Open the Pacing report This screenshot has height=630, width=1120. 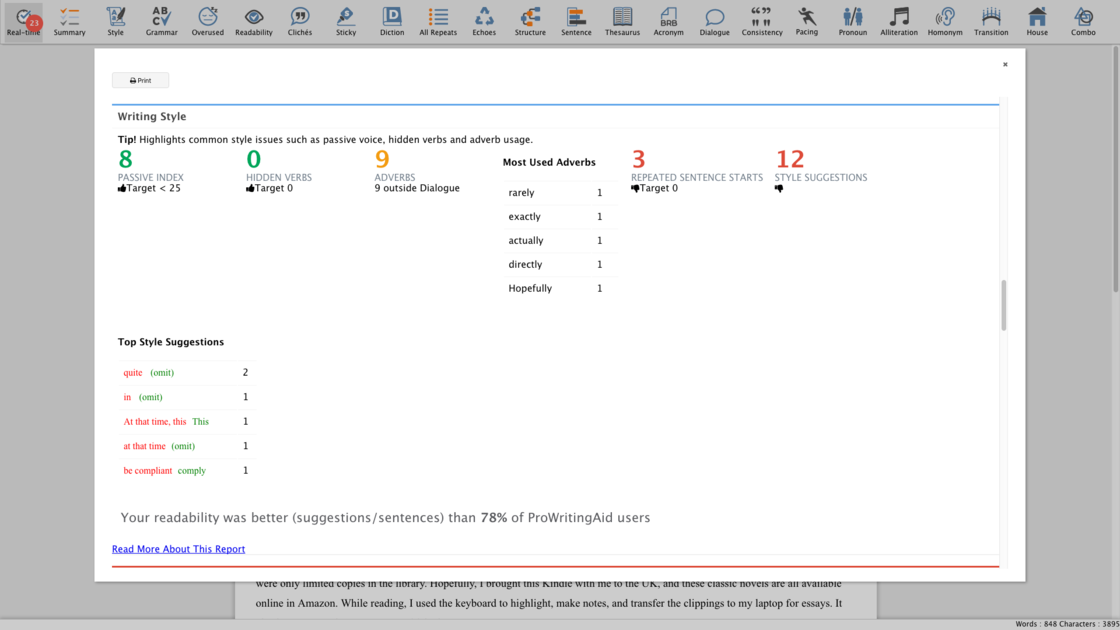click(x=807, y=21)
